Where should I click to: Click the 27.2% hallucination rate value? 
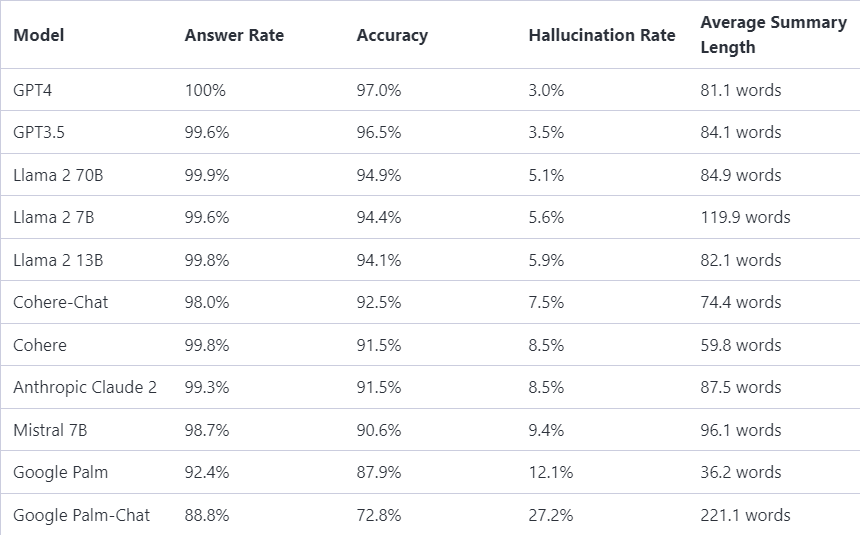pyautogui.click(x=550, y=515)
